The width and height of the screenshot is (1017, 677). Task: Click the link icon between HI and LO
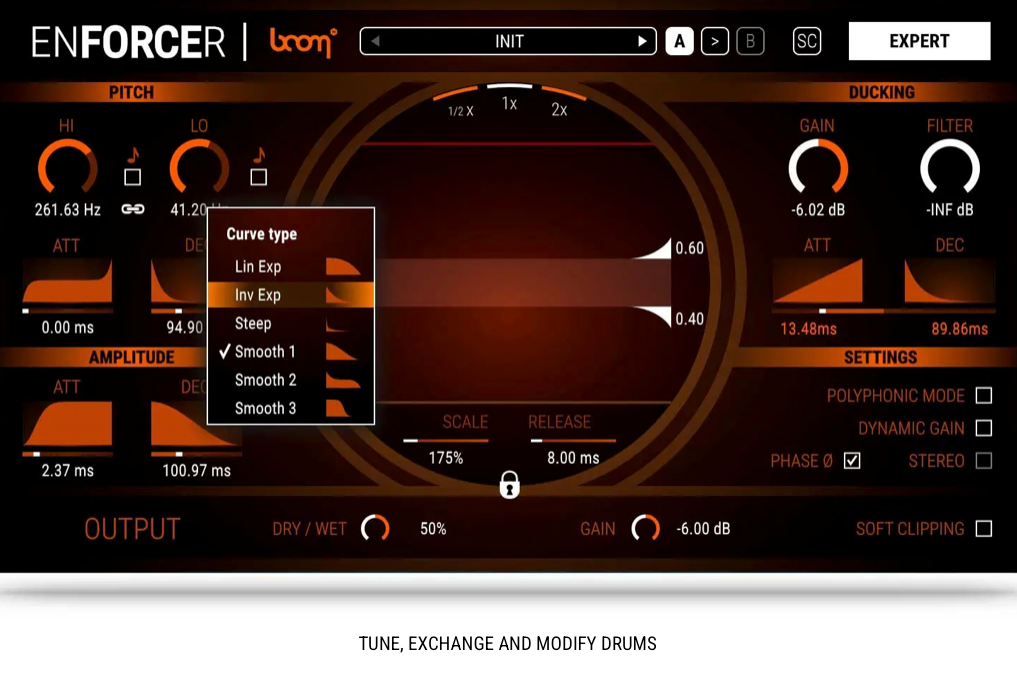tap(132, 209)
